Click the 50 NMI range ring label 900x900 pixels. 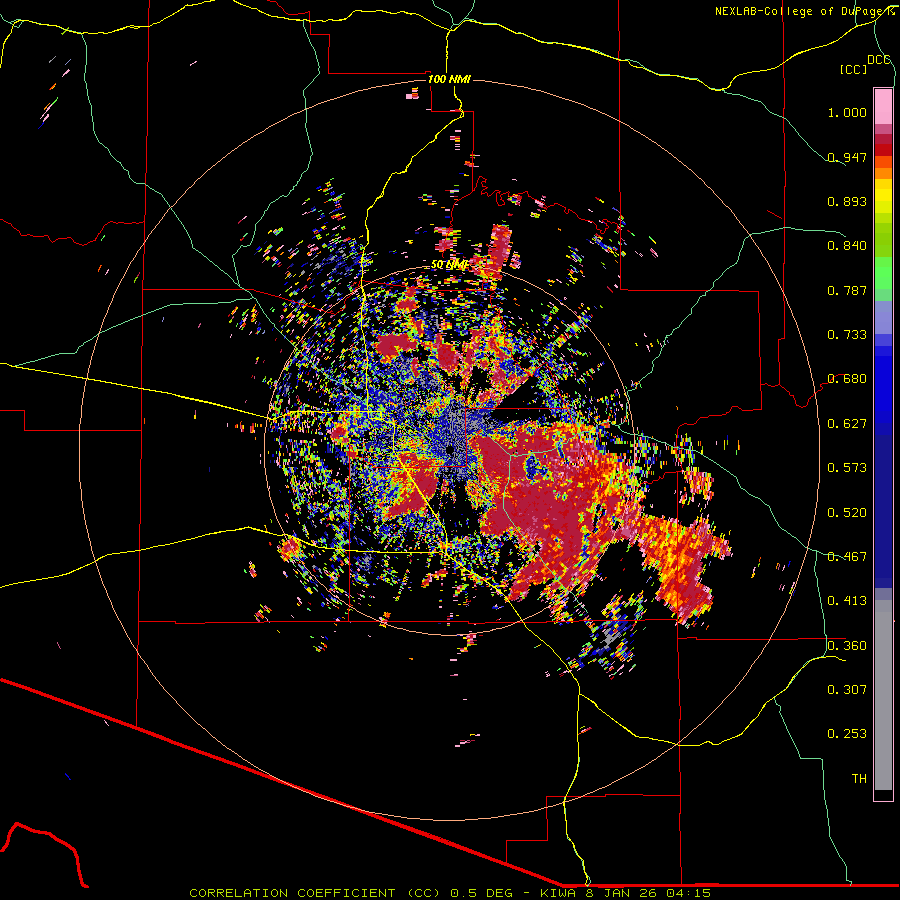(449, 265)
